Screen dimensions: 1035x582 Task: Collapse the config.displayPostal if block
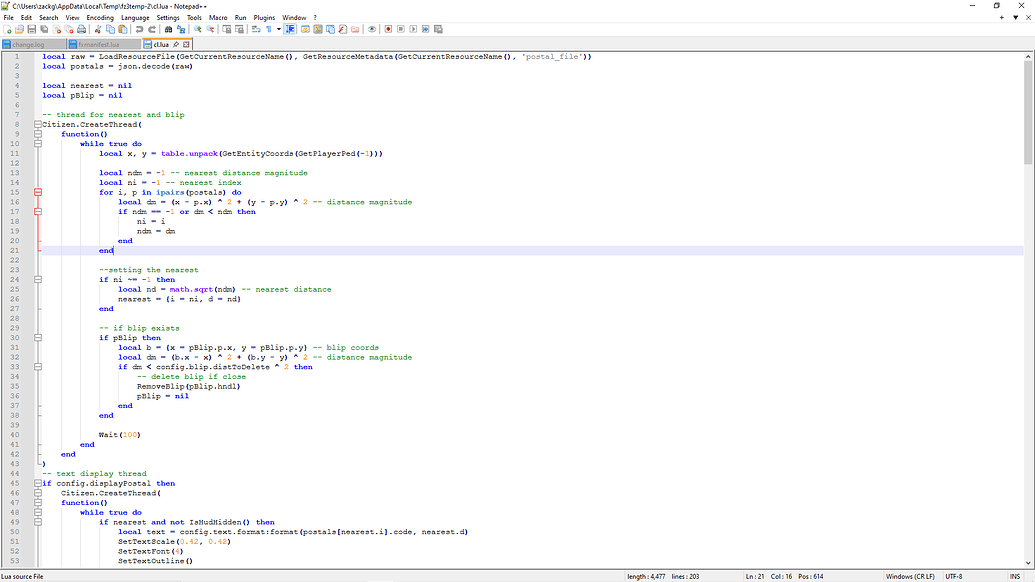click(37, 483)
